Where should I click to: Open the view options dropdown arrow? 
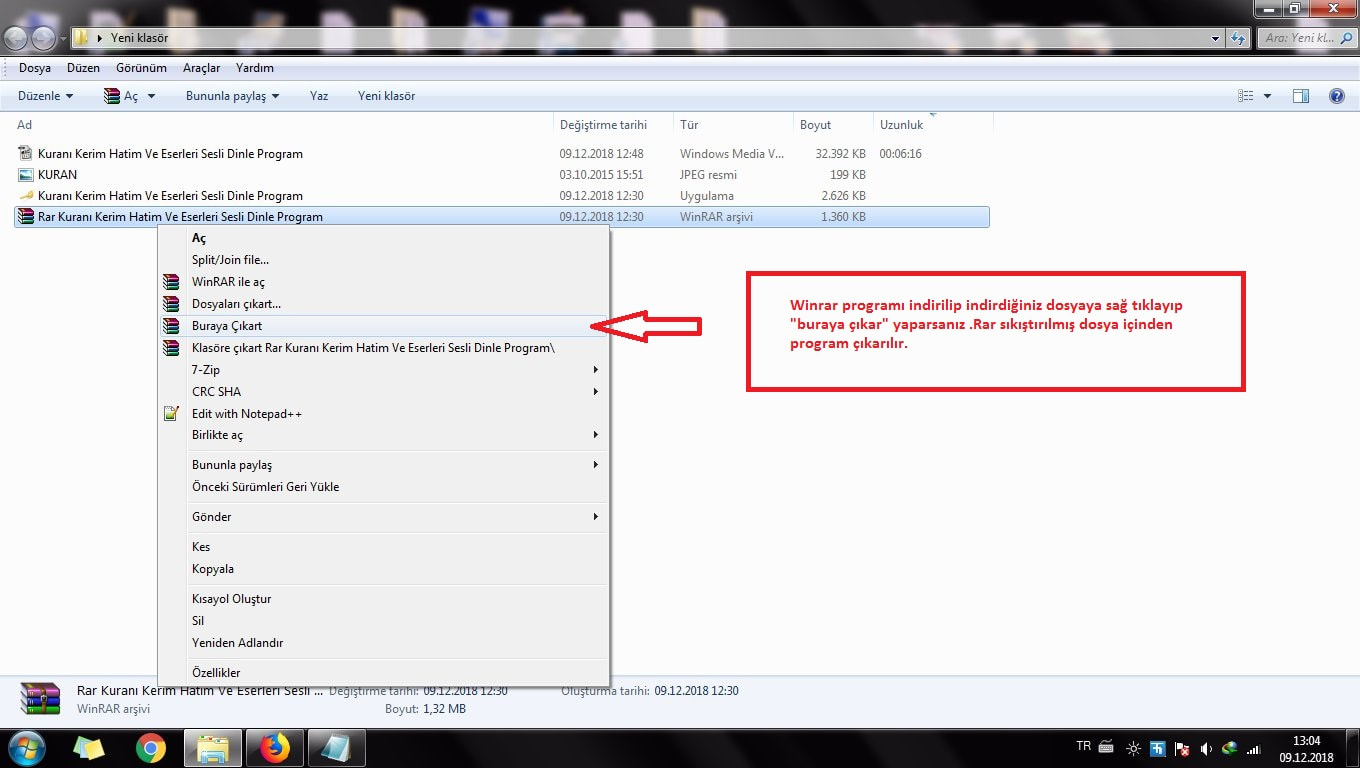(x=1267, y=96)
